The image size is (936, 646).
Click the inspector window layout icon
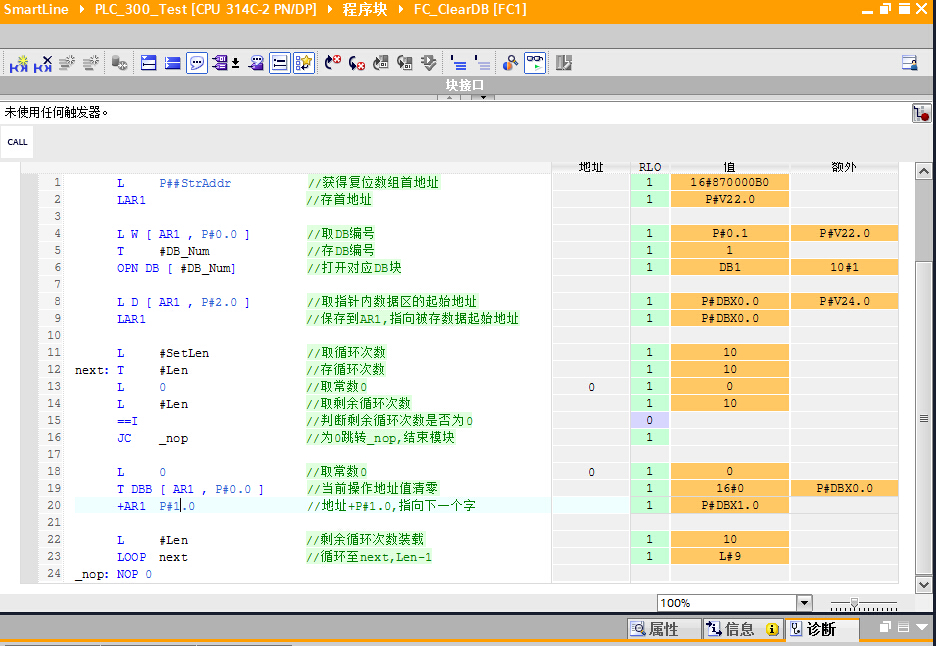904,627
